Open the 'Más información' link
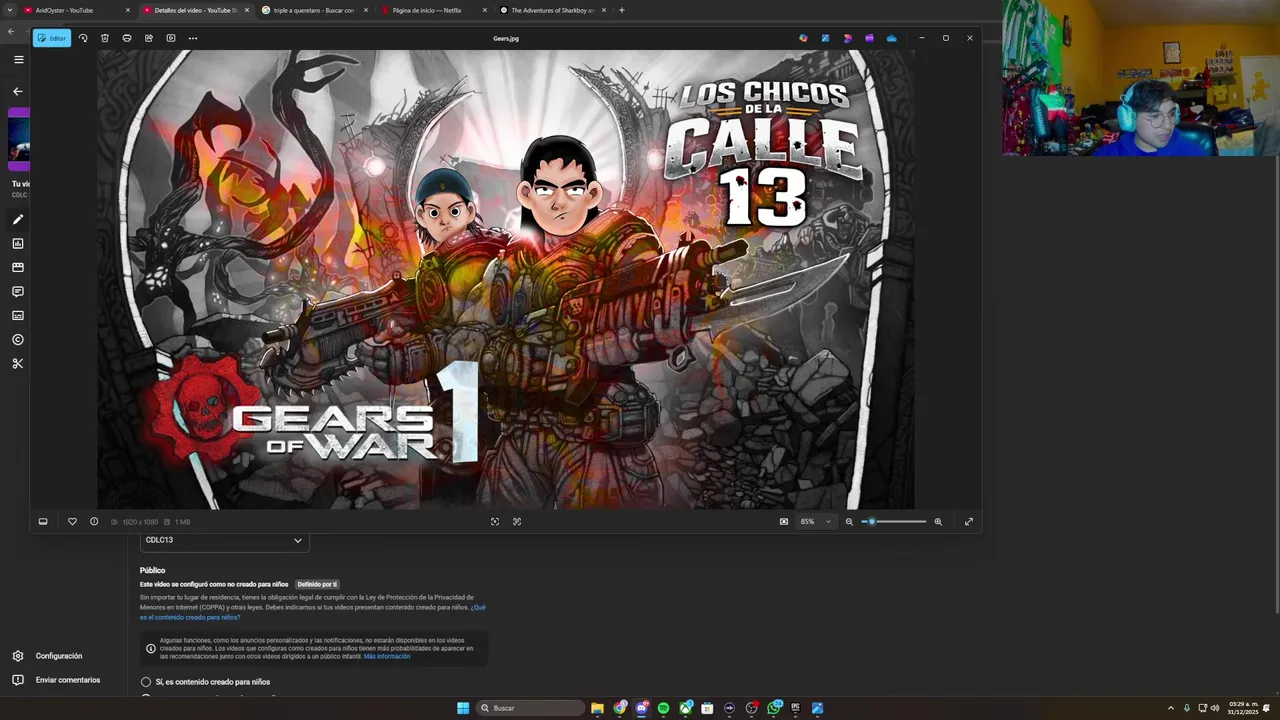 click(387, 656)
